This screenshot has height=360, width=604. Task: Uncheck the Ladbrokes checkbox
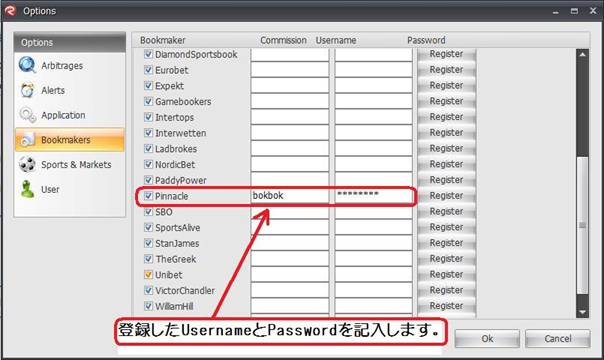coord(148,149)
